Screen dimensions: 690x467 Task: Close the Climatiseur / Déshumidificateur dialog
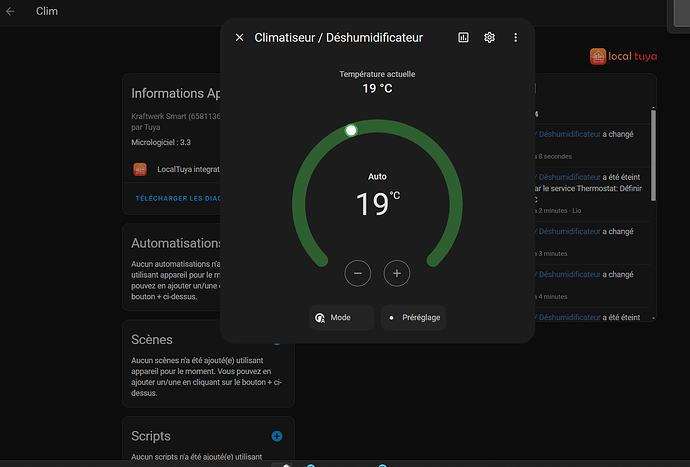(x=239, y=38)
